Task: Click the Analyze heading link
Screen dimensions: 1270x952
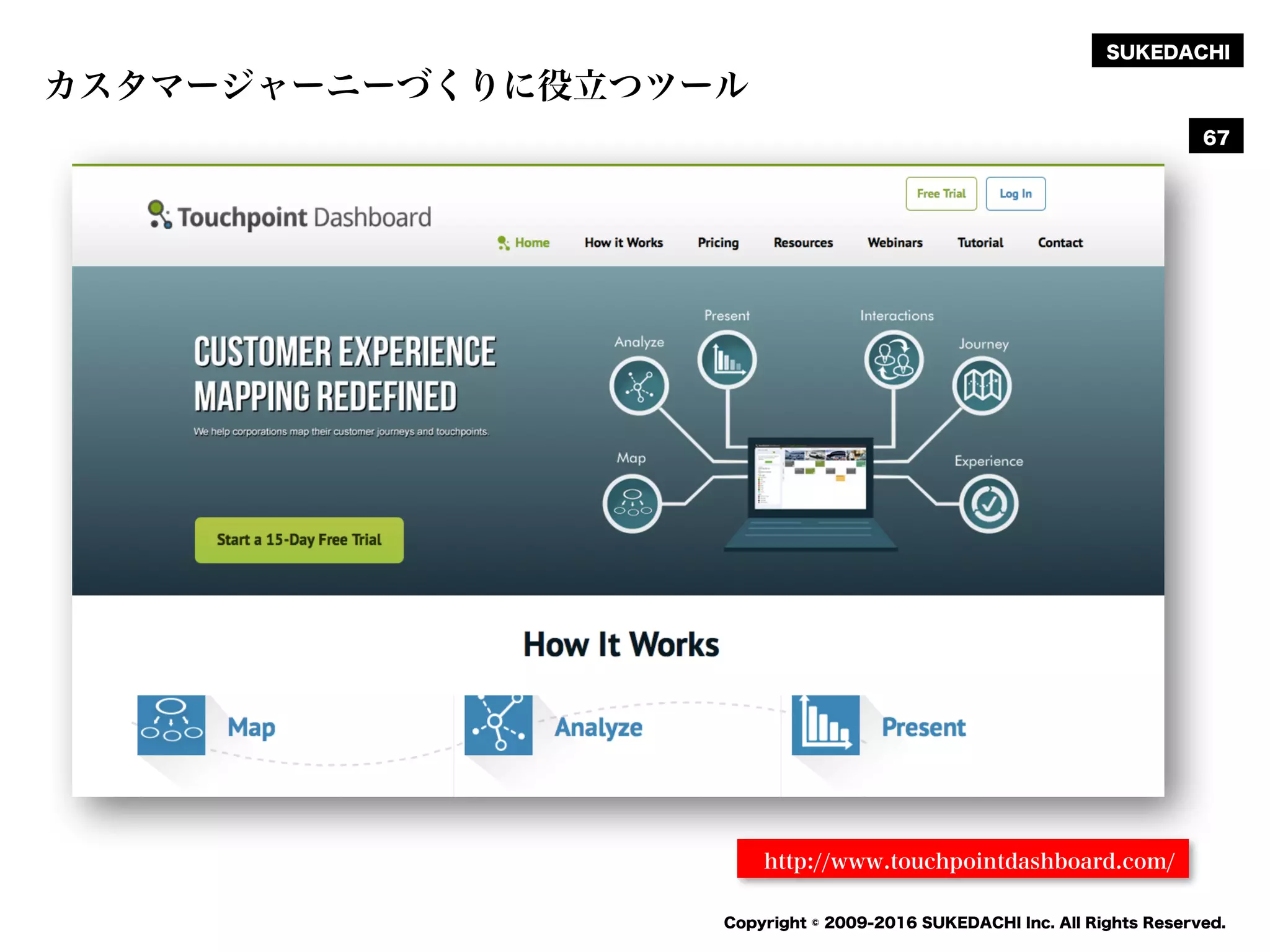Action: tap(598, 727)
